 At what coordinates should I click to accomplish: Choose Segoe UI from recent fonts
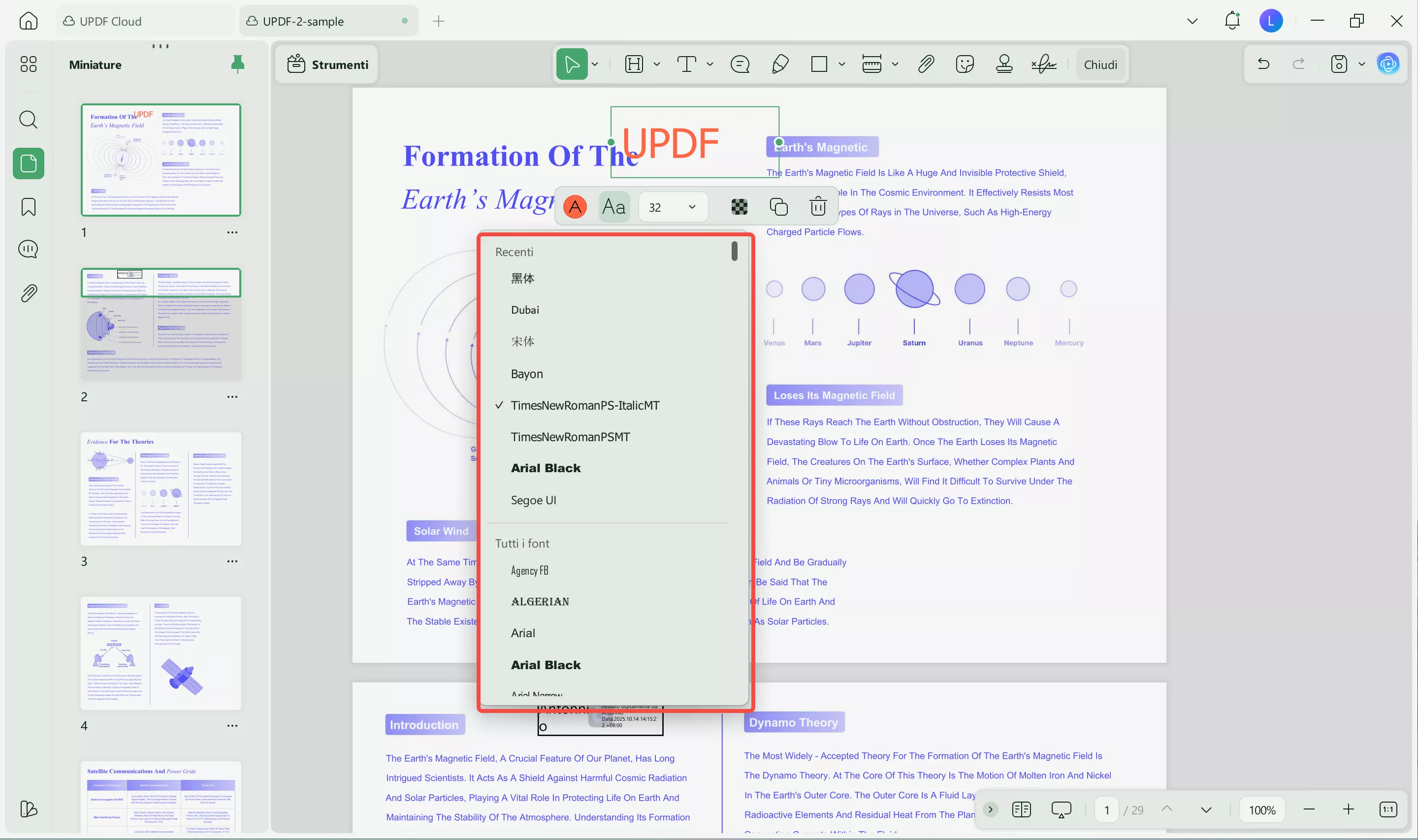pos(533,500)
